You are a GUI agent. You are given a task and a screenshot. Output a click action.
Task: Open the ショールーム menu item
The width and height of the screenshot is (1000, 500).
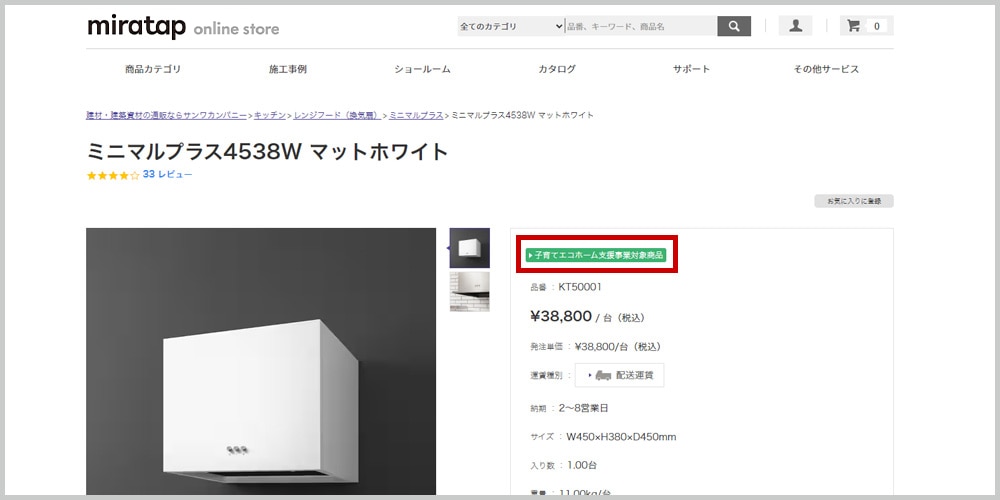(x=422, y=69)
